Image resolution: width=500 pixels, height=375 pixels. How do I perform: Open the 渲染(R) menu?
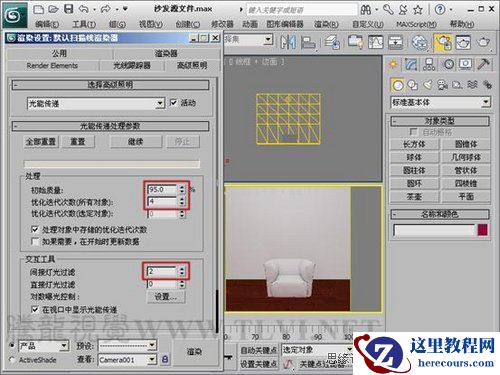click(326, 24)
